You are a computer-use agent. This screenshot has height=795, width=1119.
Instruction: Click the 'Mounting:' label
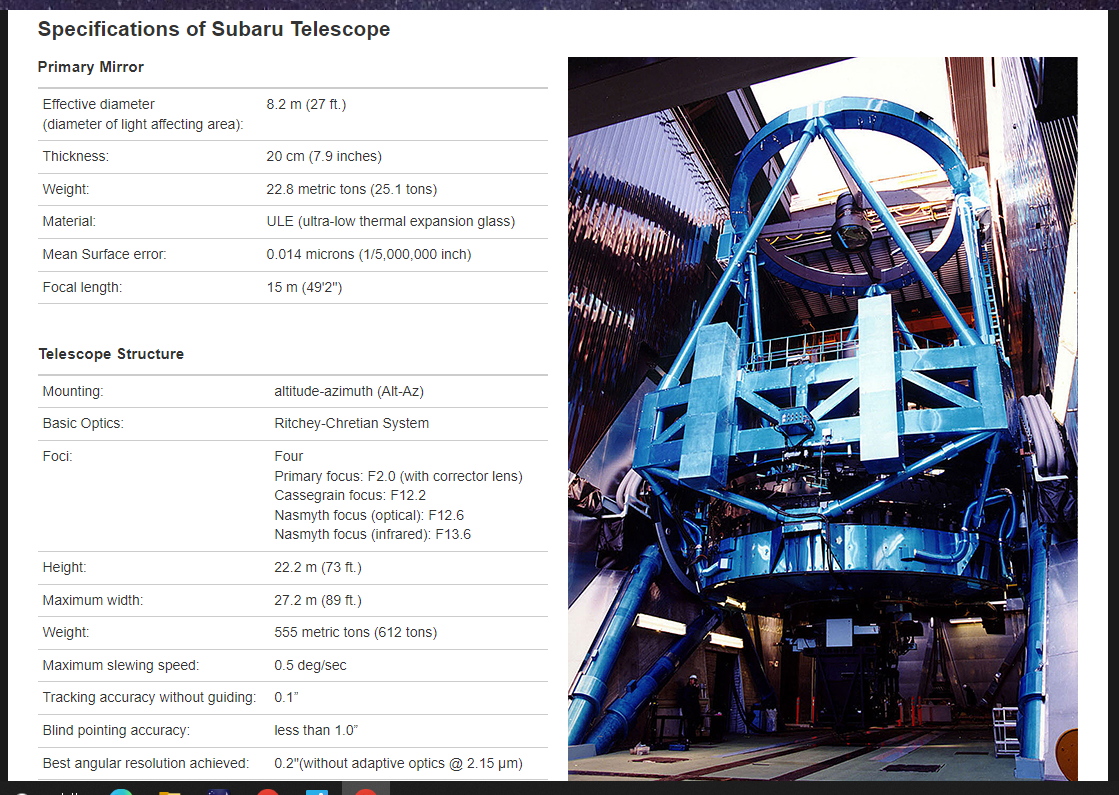[x=73, y=391]
